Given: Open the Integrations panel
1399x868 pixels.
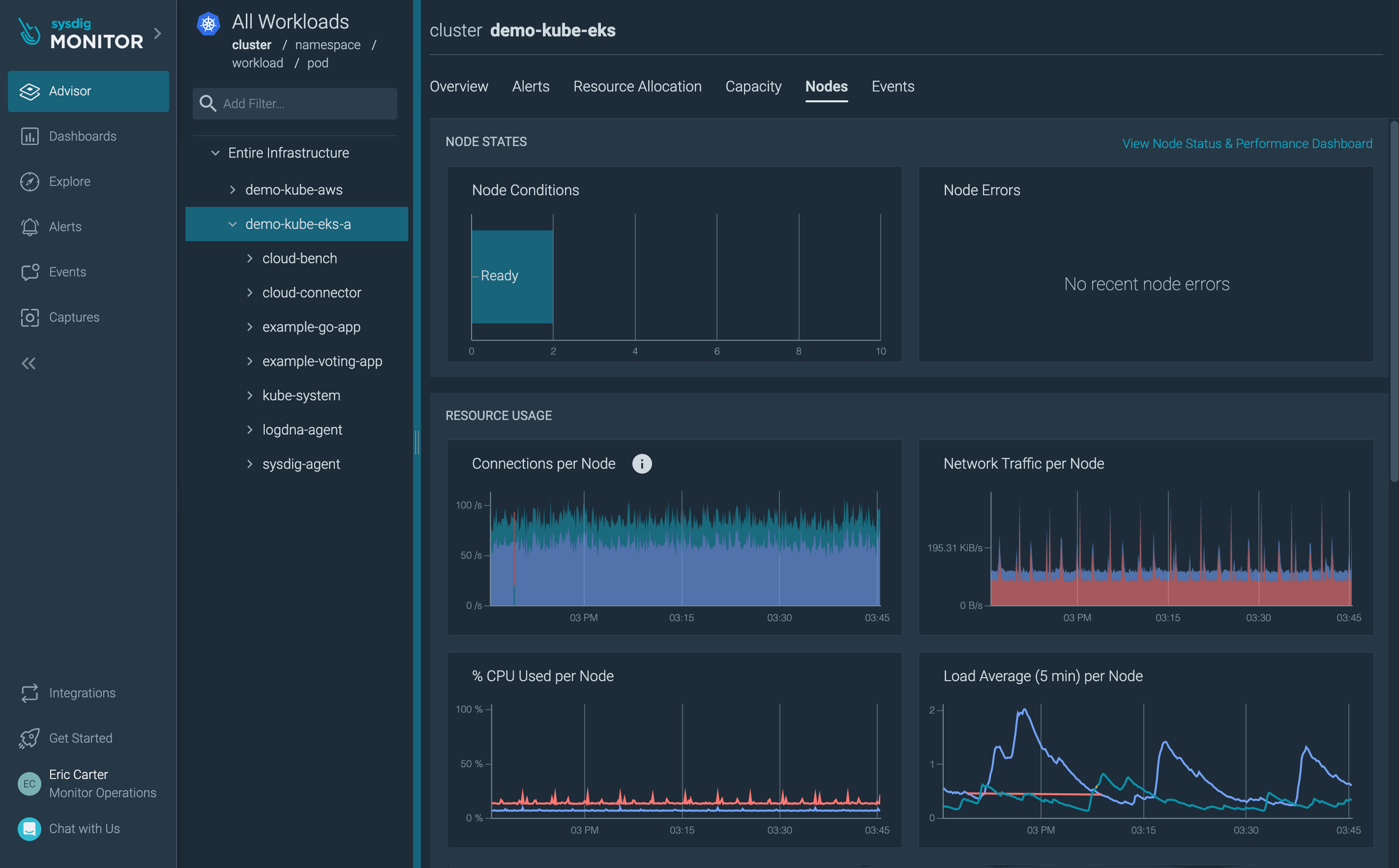Looking at the screenshot, I should tap(82, 692).
